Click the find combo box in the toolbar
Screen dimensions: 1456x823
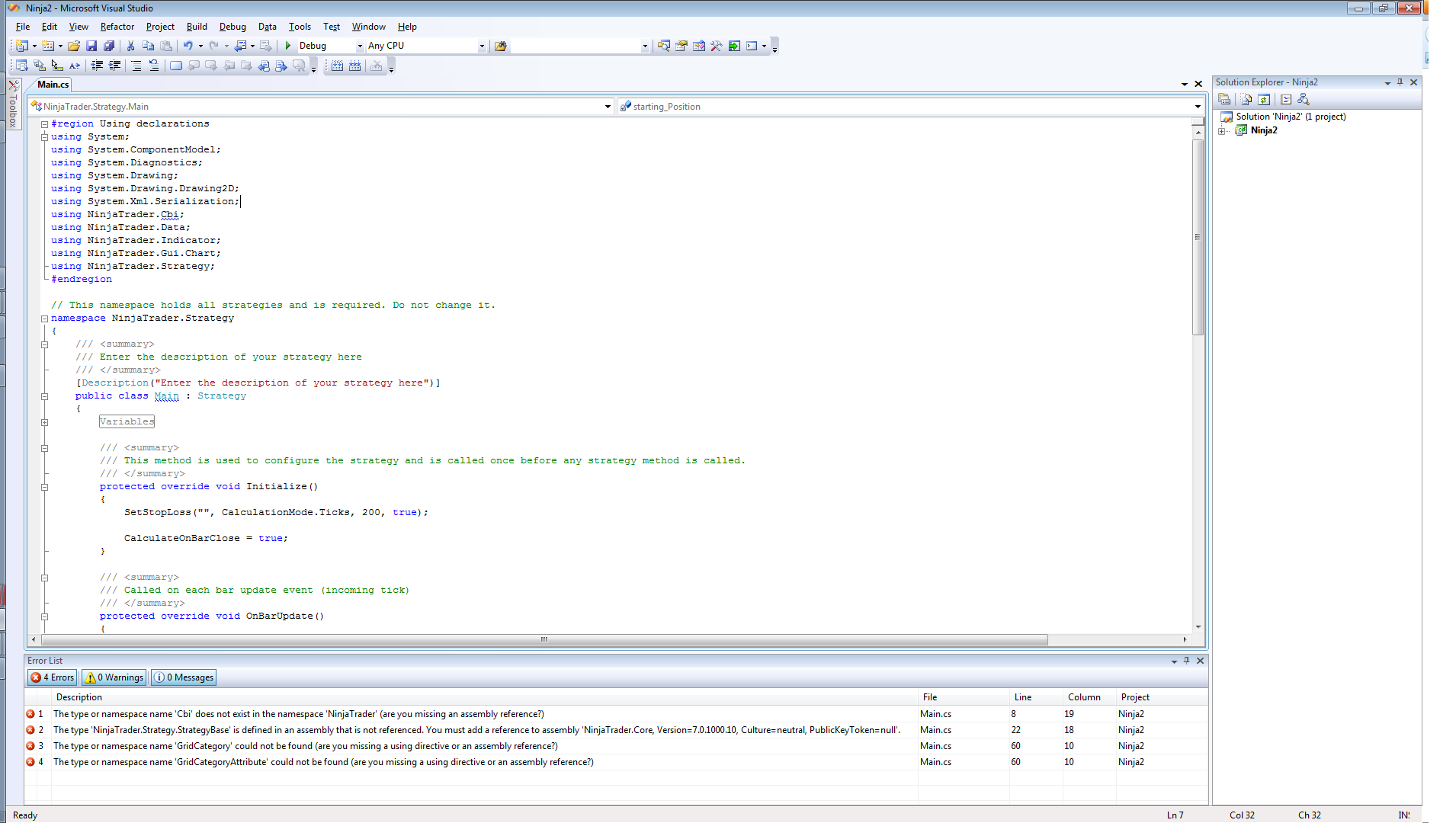click(x=579, y=46)
